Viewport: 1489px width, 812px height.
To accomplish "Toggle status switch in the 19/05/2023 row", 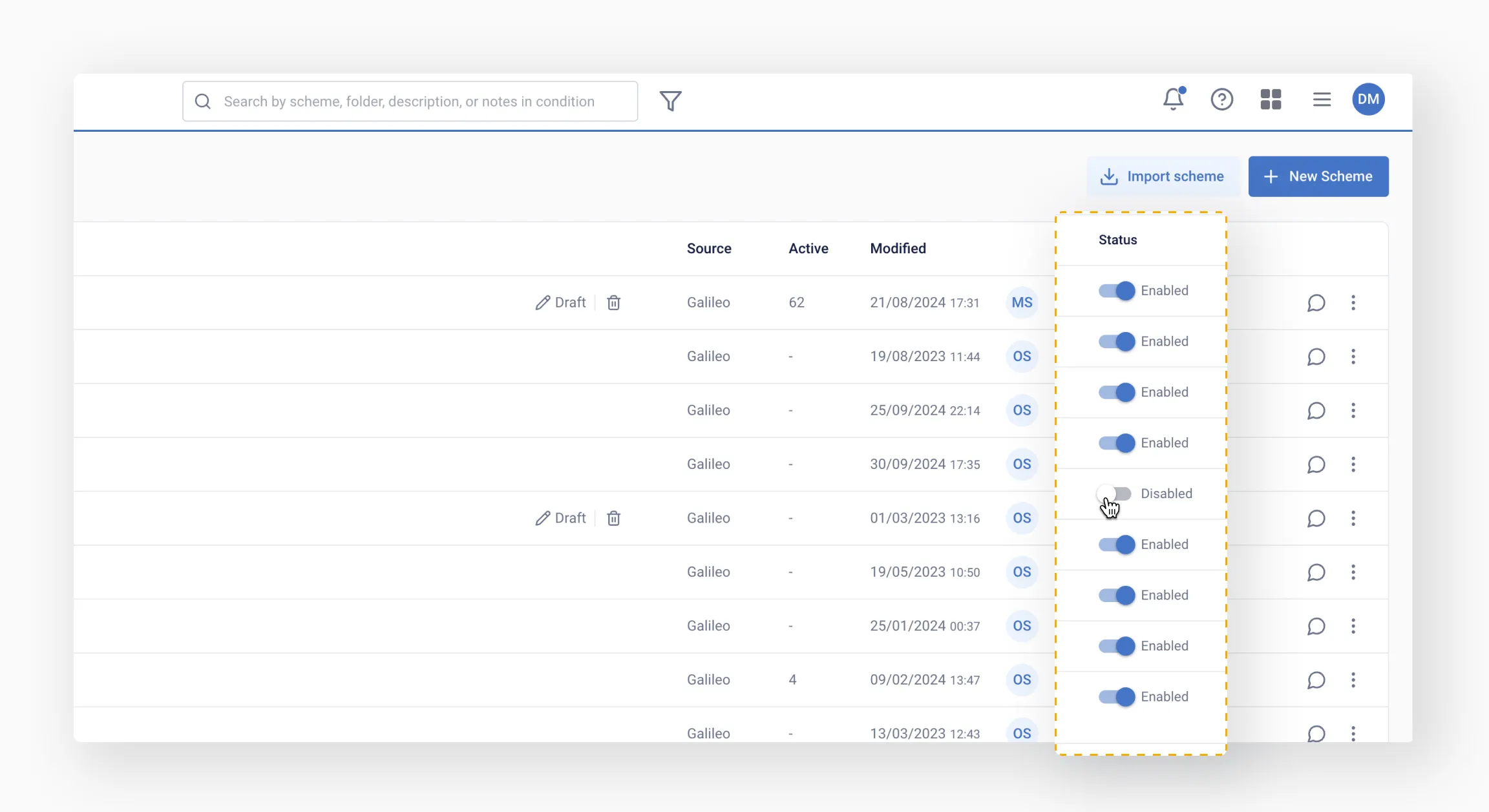I will pos(1116,545).
